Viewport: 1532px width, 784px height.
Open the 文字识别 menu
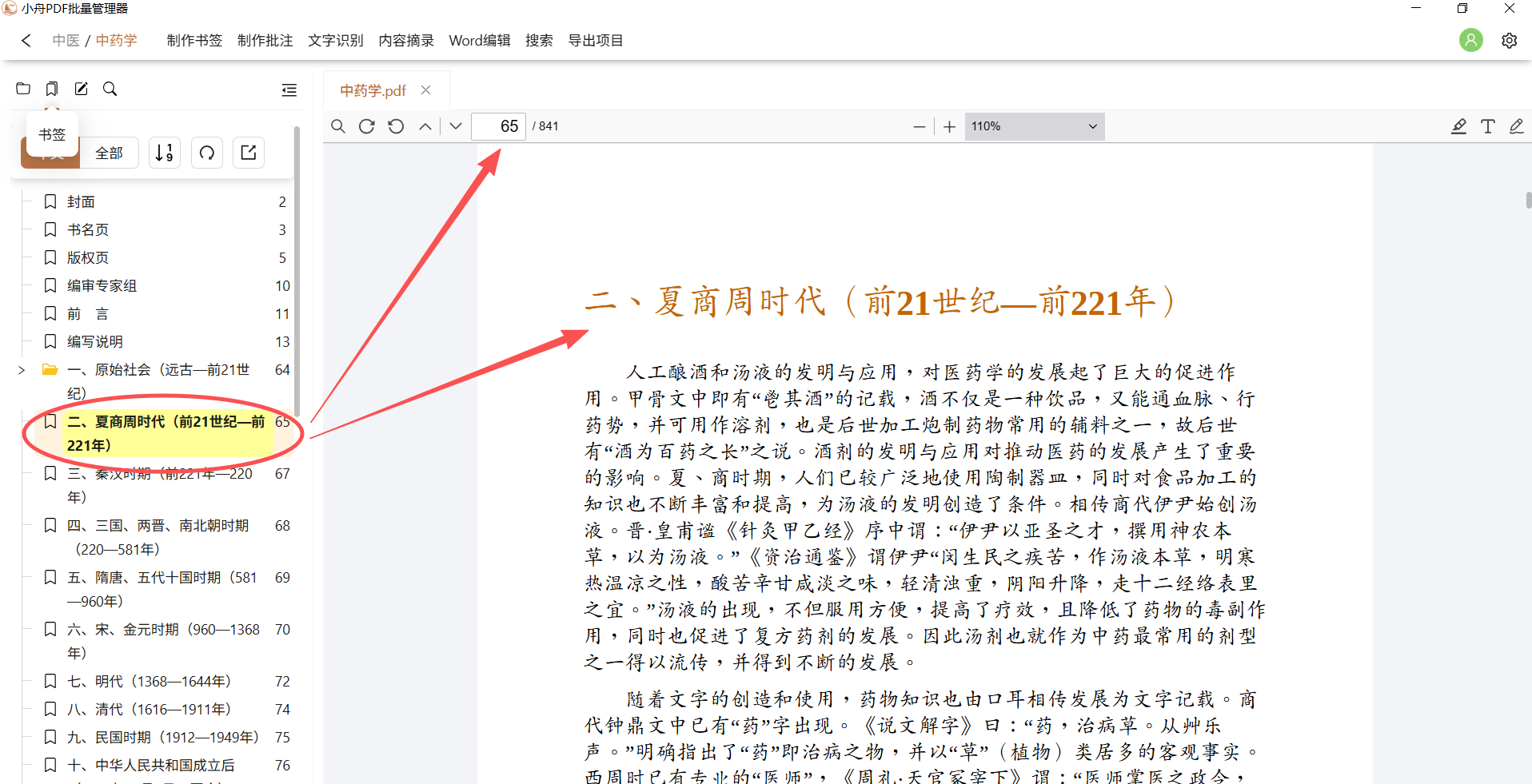coord(335,41)
